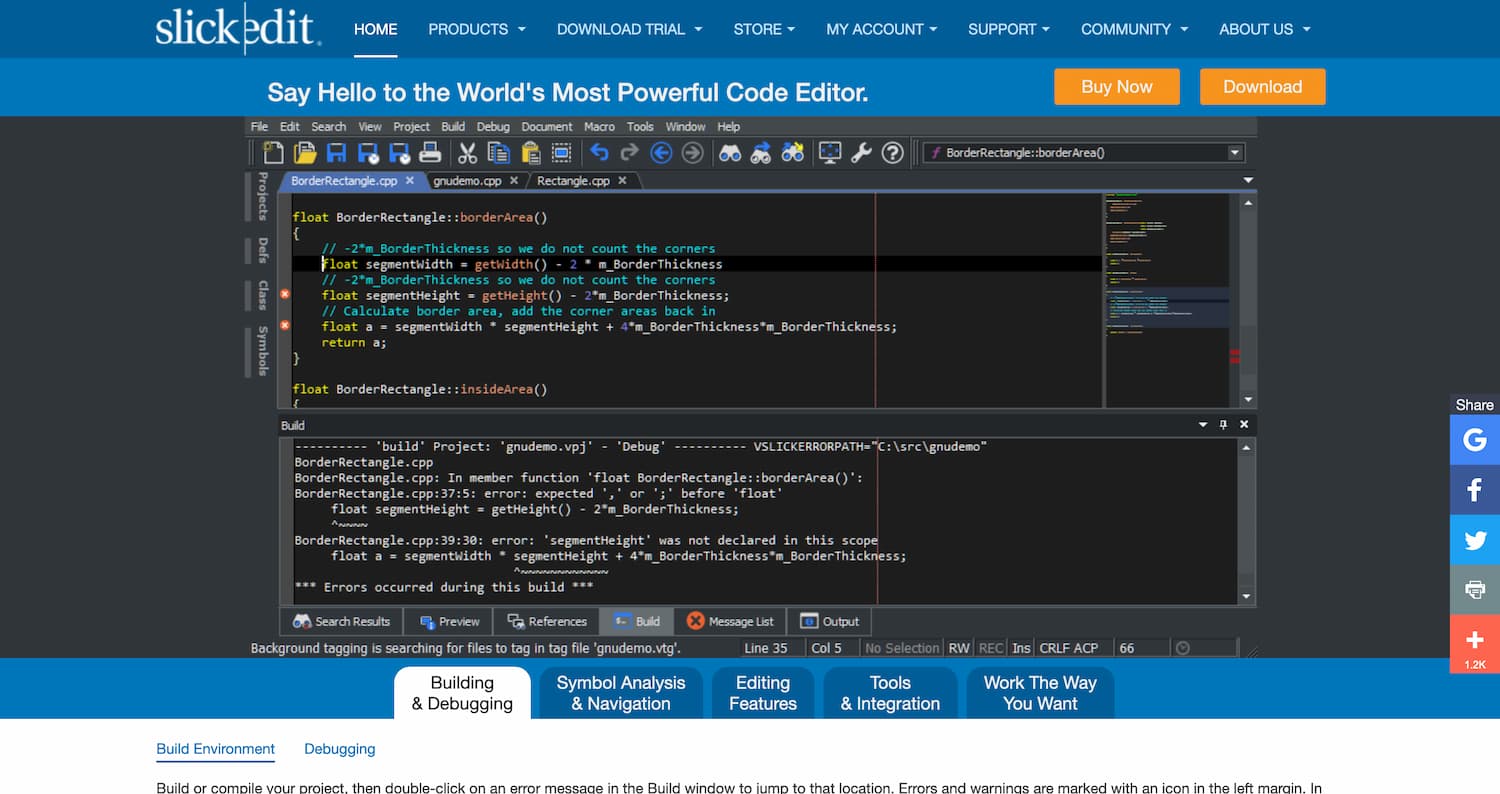Pin the Build output panel
The image size is (1500, 794).
[1222, 423]
